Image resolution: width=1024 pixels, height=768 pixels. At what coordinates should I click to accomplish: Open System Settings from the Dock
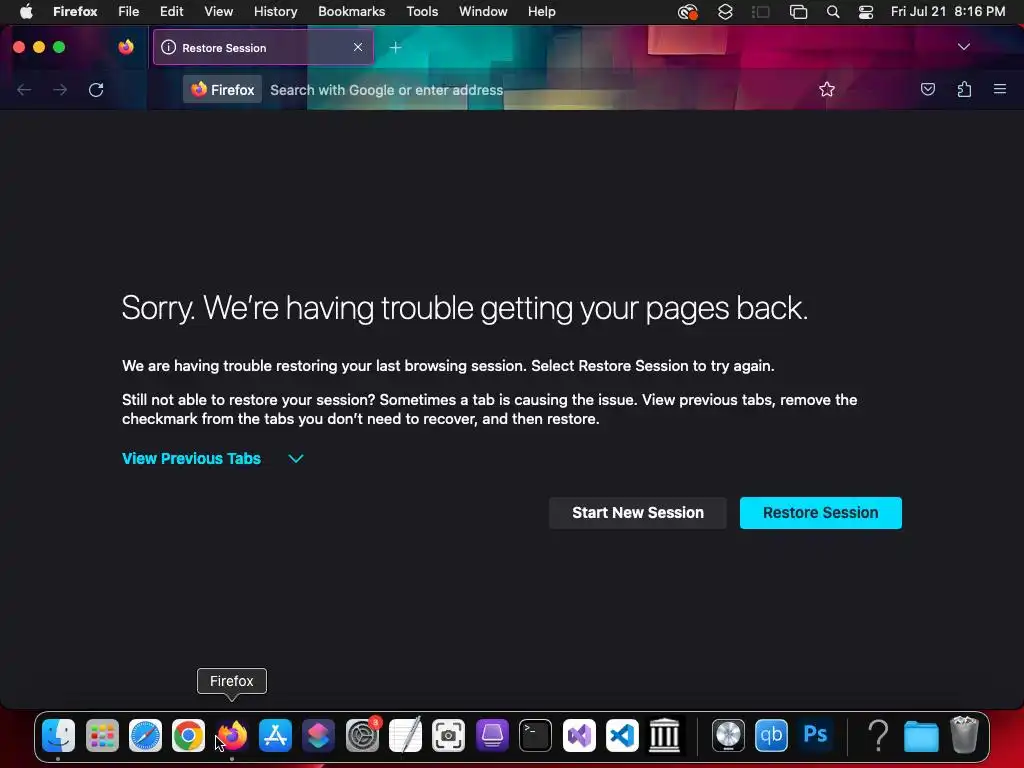(x=362, y=735)
